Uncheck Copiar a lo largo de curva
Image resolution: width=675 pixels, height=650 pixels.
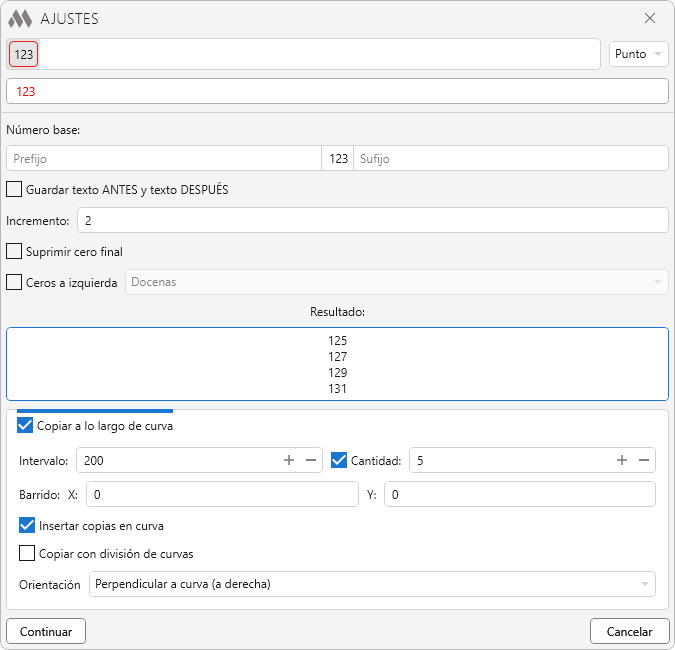(26, 426)
